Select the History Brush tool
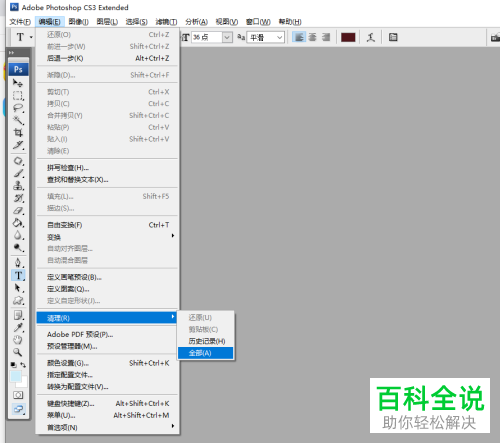 (18, 198)
